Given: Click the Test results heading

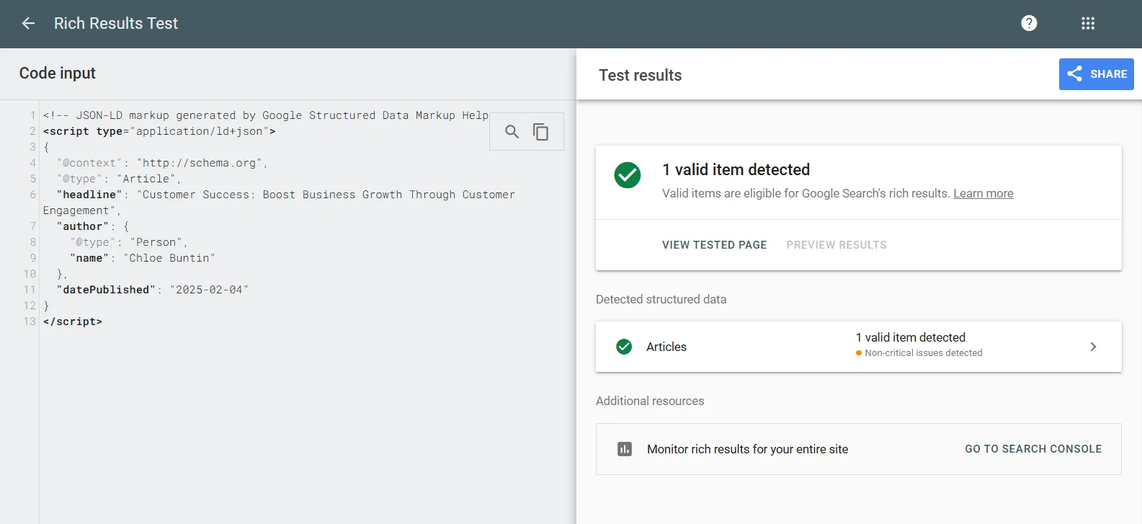Looking at the screenshot, I should 640,75.
